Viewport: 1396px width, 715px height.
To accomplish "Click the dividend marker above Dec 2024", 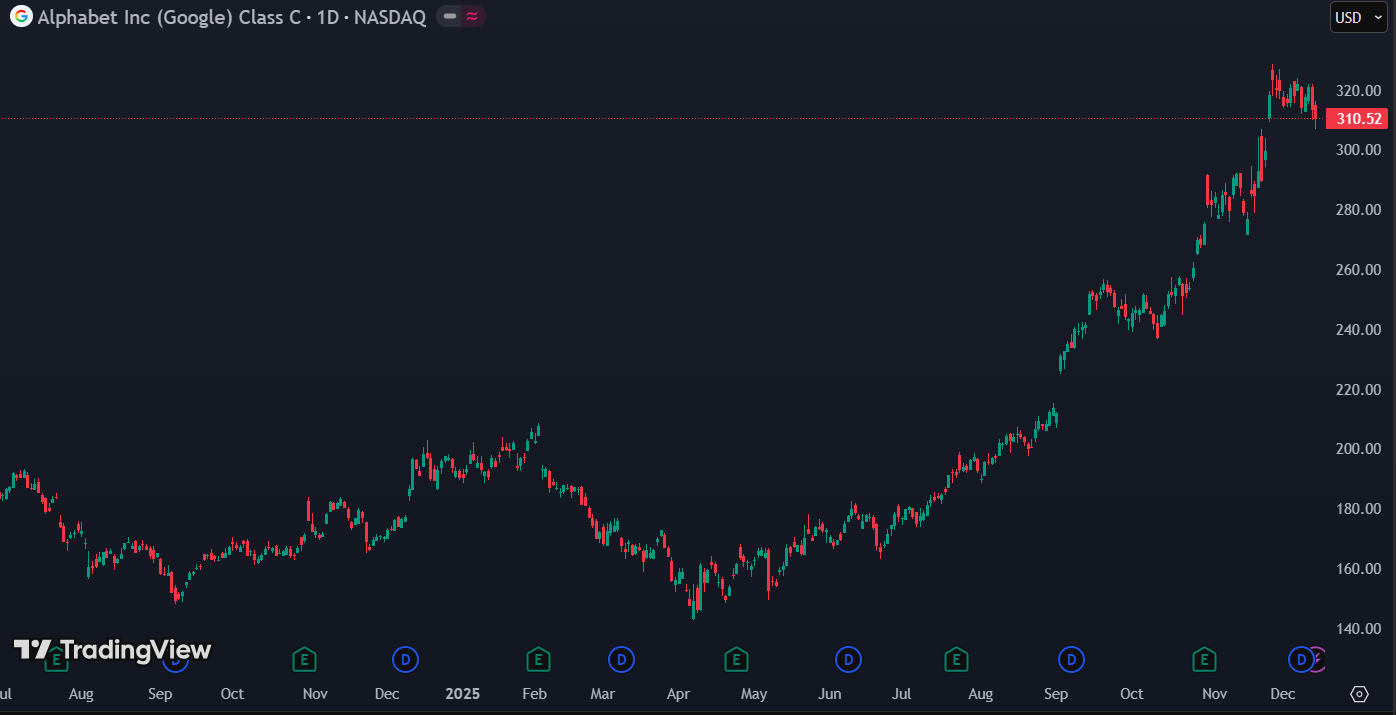I will [x=405, y=659].
